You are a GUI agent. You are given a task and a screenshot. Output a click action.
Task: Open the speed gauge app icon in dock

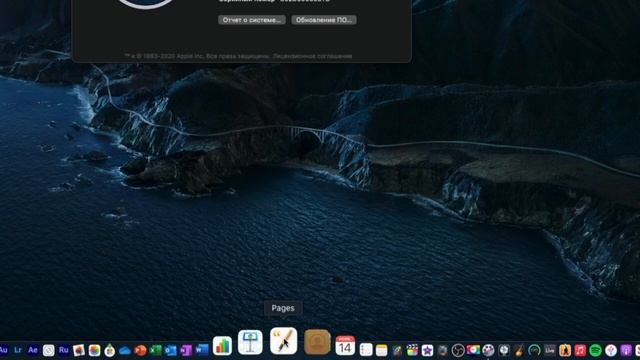[x=534, y=350]
